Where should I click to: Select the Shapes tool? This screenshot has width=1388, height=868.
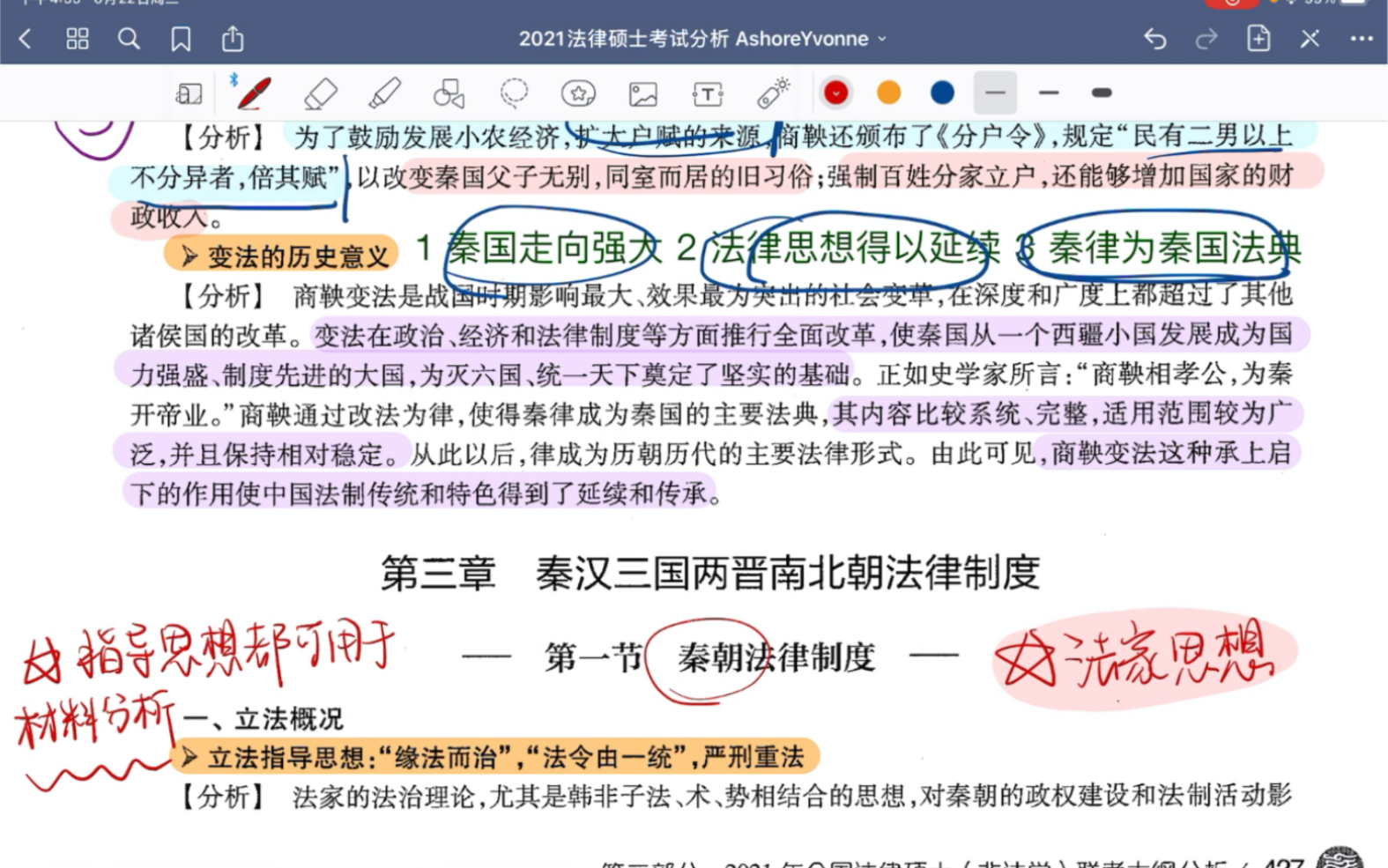coord(449,93)
